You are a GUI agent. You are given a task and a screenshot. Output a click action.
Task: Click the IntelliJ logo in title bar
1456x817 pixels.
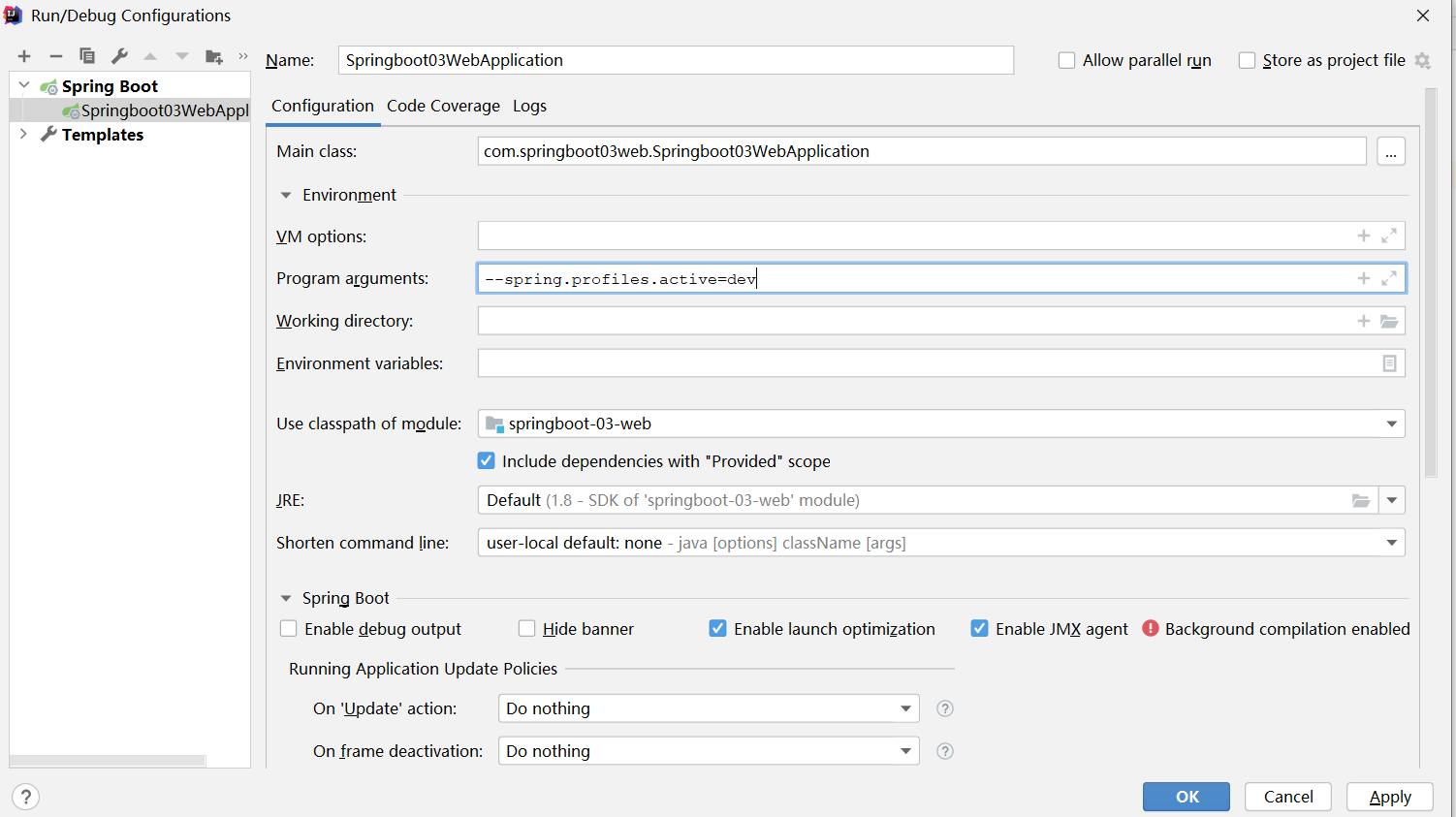[13, 15]
